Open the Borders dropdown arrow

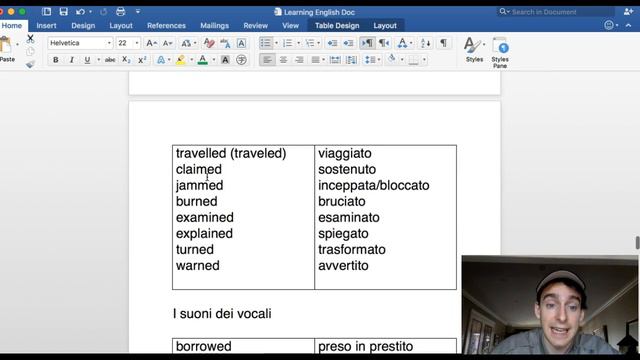click(424, 60)
